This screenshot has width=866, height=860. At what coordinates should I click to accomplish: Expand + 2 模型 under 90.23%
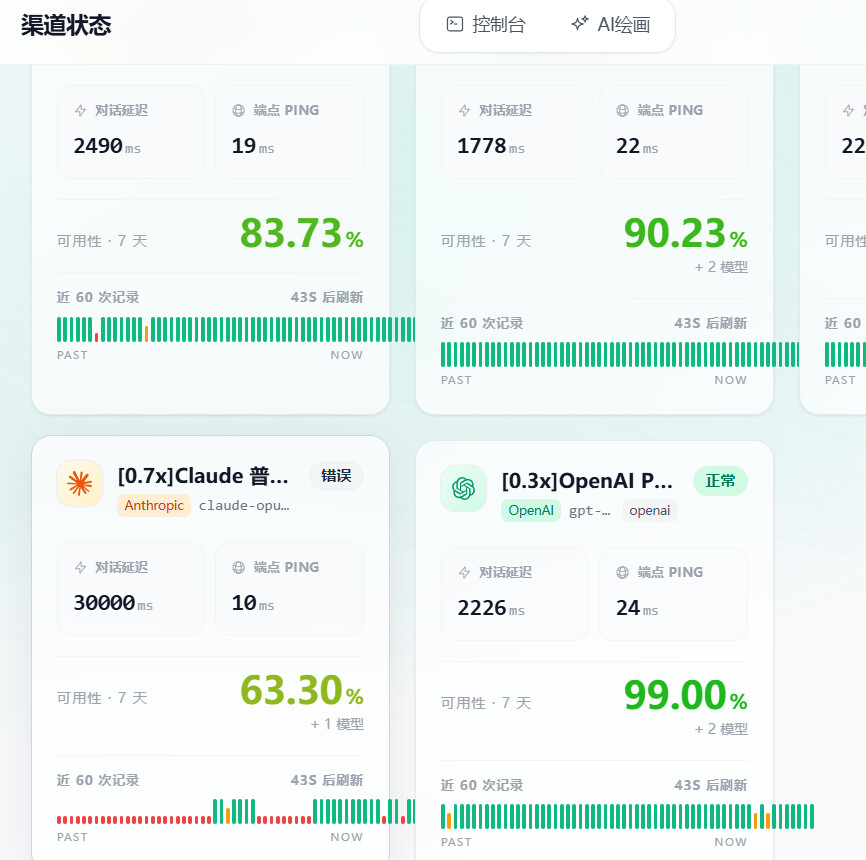(721, 267)
